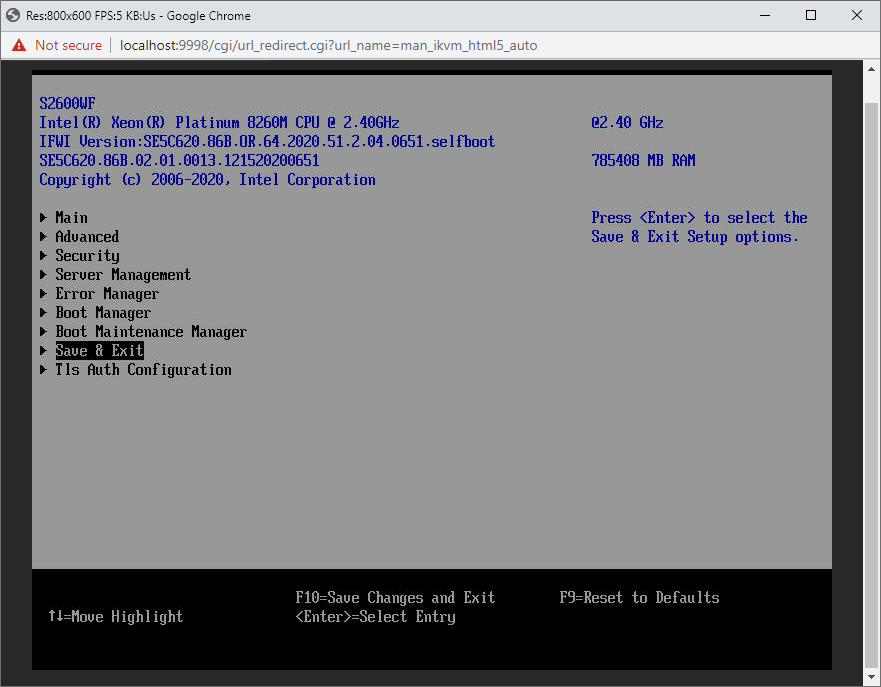
Task: Click the Not secure label
Action: (x=69, y=46)
